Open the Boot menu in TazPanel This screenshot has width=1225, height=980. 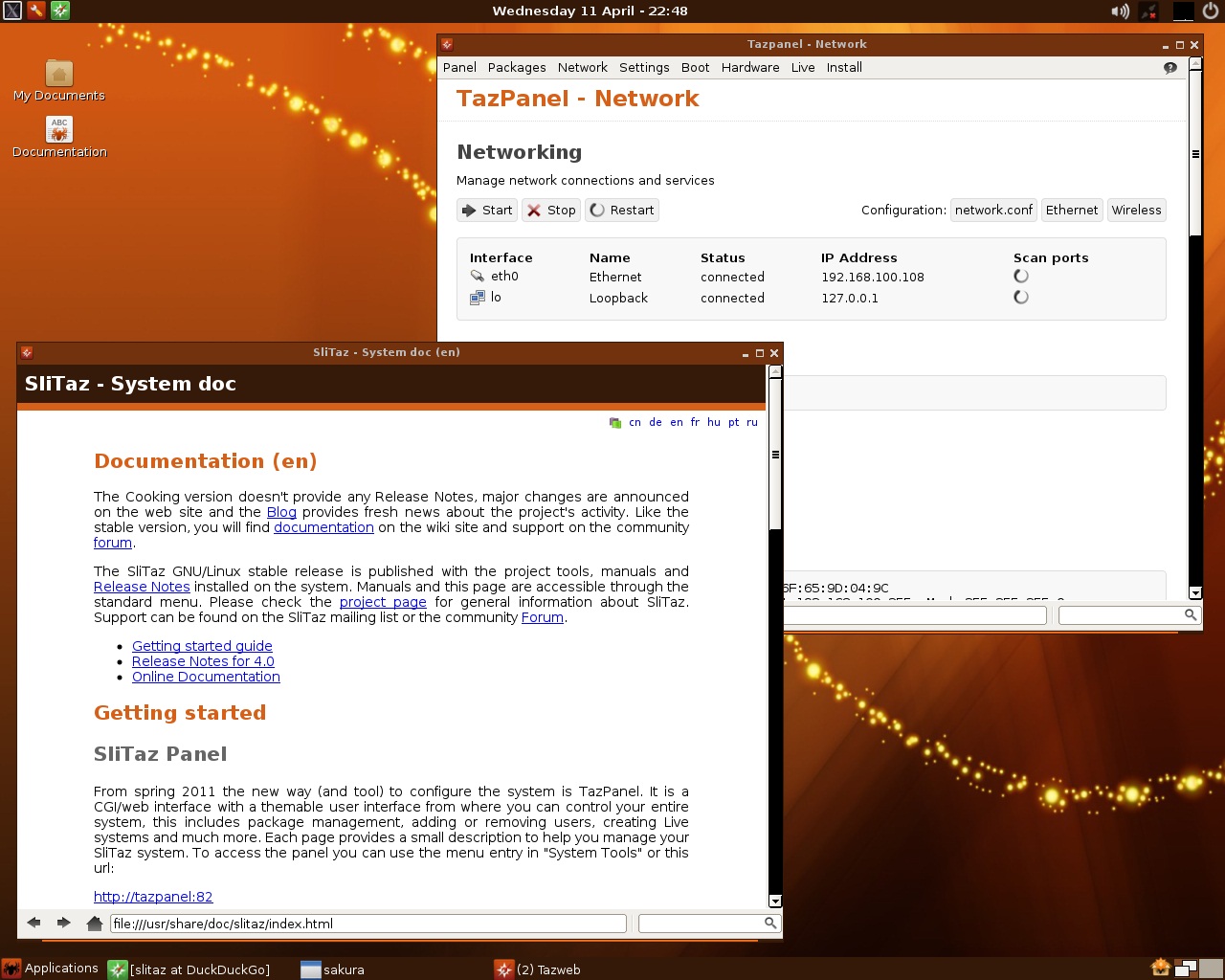(x=696, y=68)
